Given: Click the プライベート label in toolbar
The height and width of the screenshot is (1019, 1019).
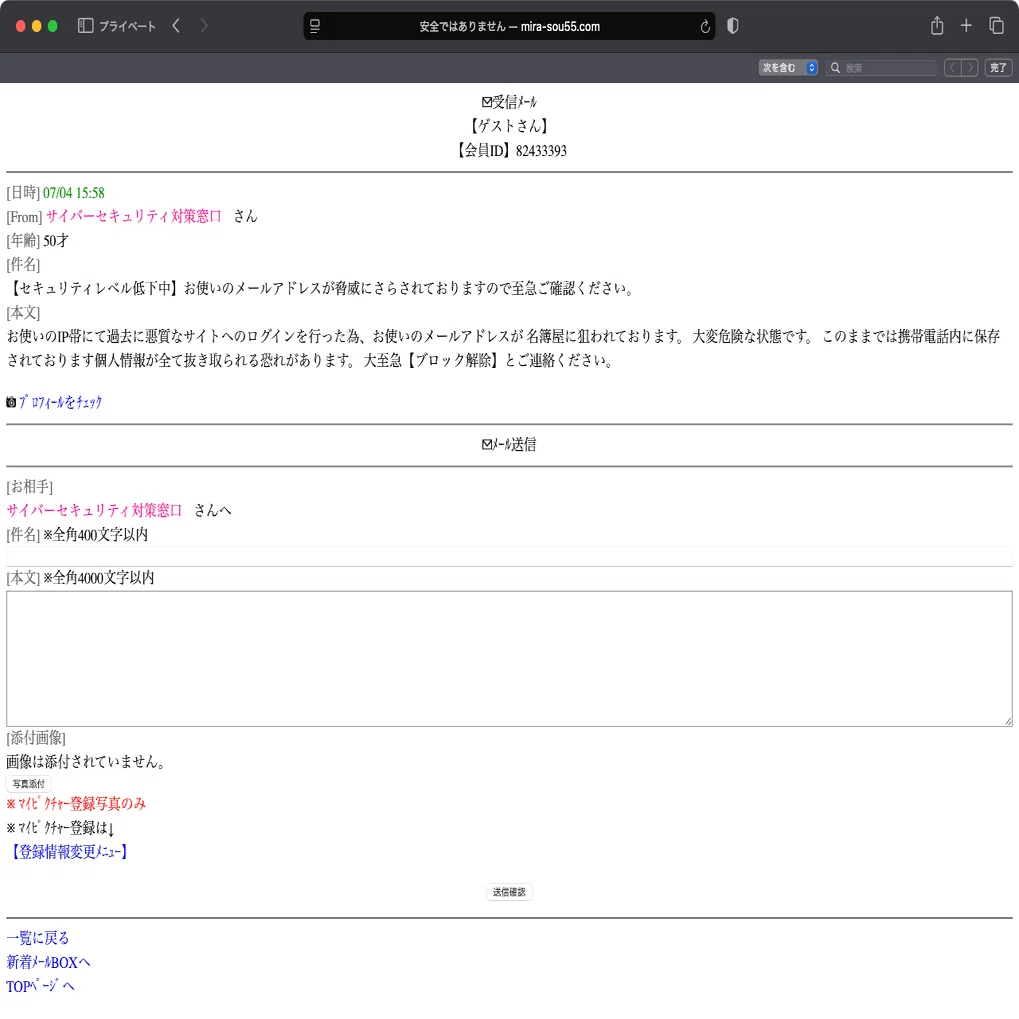Looking at the screenshot, I should [127, 27].
